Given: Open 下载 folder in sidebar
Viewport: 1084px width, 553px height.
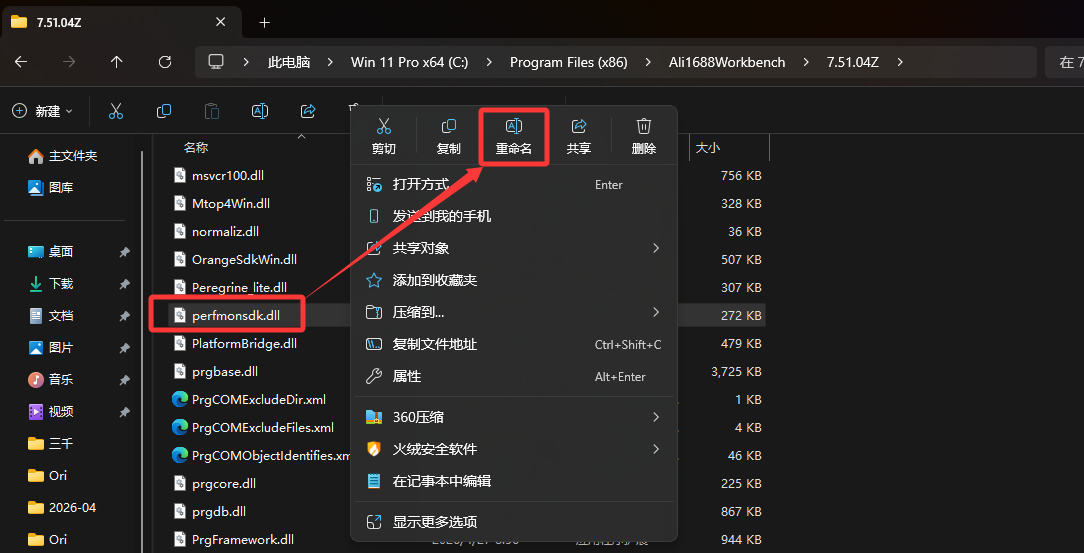Looking at the screenshot, I should [x=61, y=283].
